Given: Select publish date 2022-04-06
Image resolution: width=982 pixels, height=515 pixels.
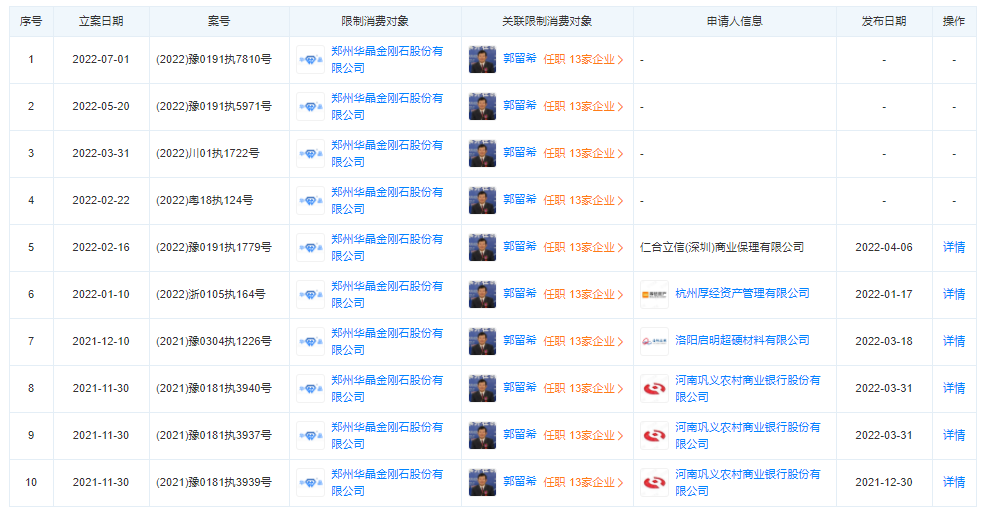Looking at the screenshot, I should tap(884, 247).
